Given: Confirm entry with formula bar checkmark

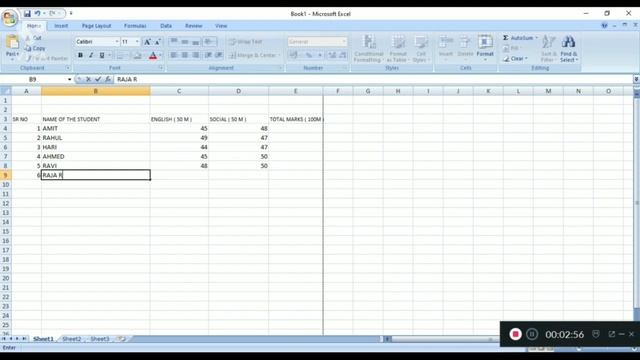Looking at the screenshot, I should [x=98, y=79].
